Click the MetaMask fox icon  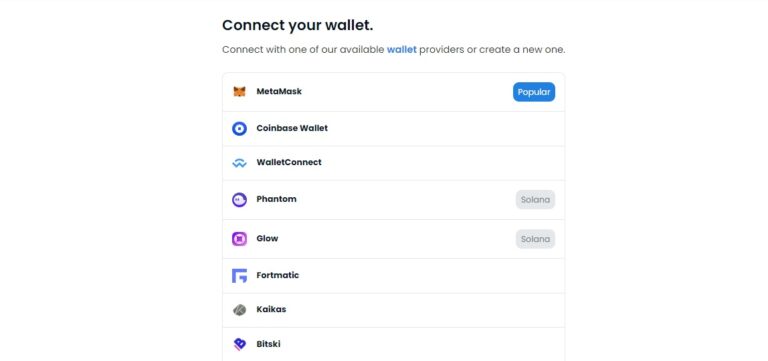click(239, 92)
